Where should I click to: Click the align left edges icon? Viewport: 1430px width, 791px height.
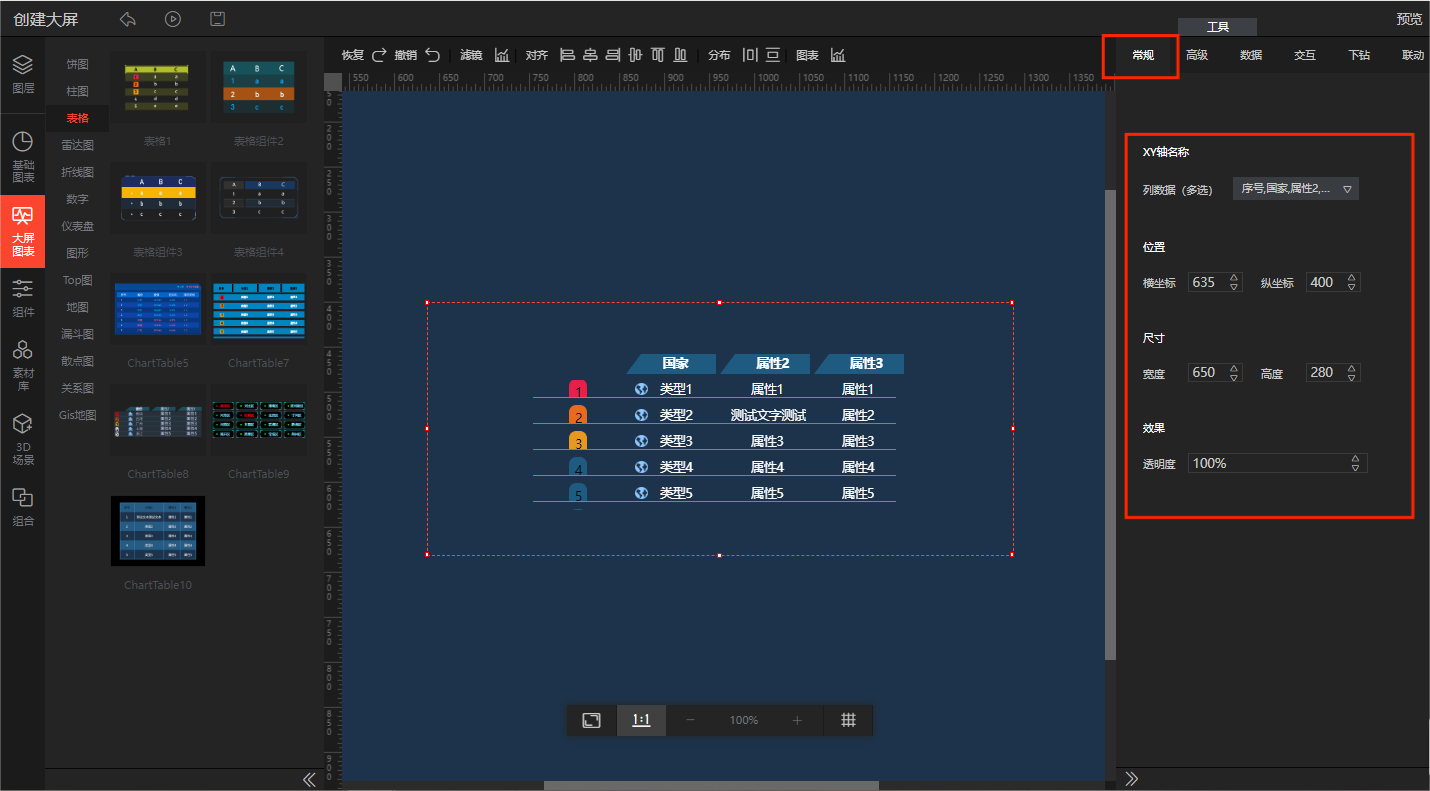[567, 55]
